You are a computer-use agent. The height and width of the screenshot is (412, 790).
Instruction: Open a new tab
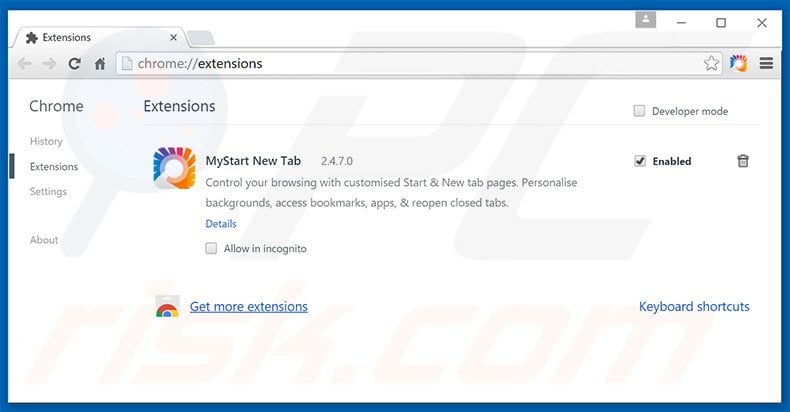(x=201, y=38)
